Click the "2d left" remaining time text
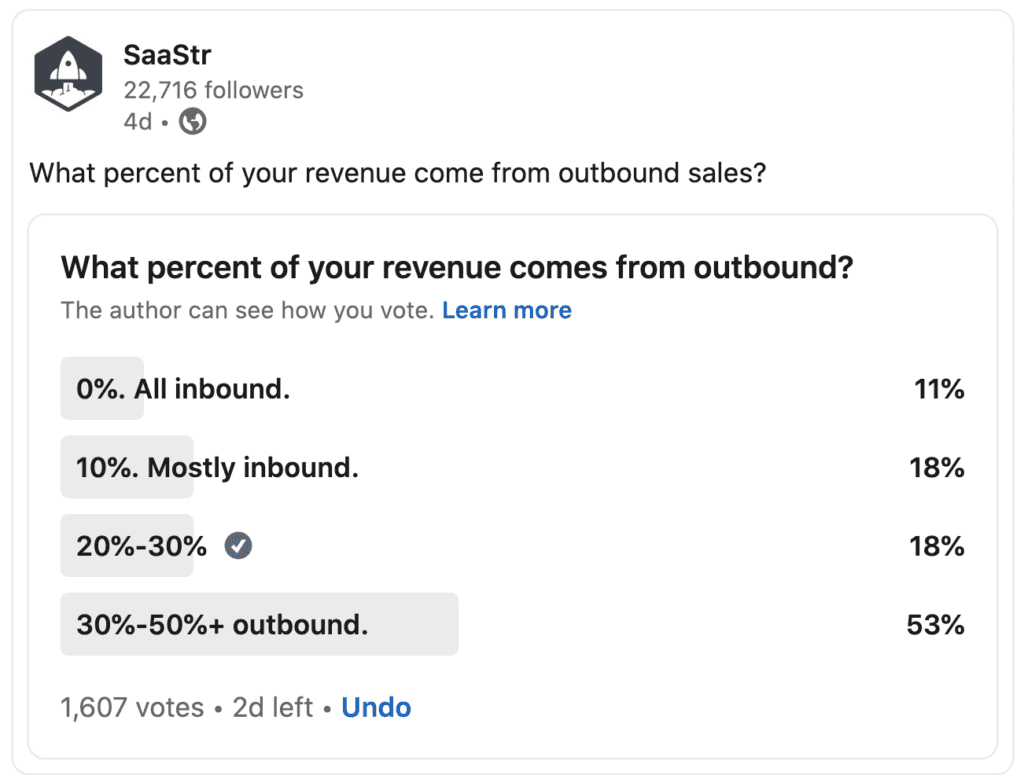 pos(273,708)
